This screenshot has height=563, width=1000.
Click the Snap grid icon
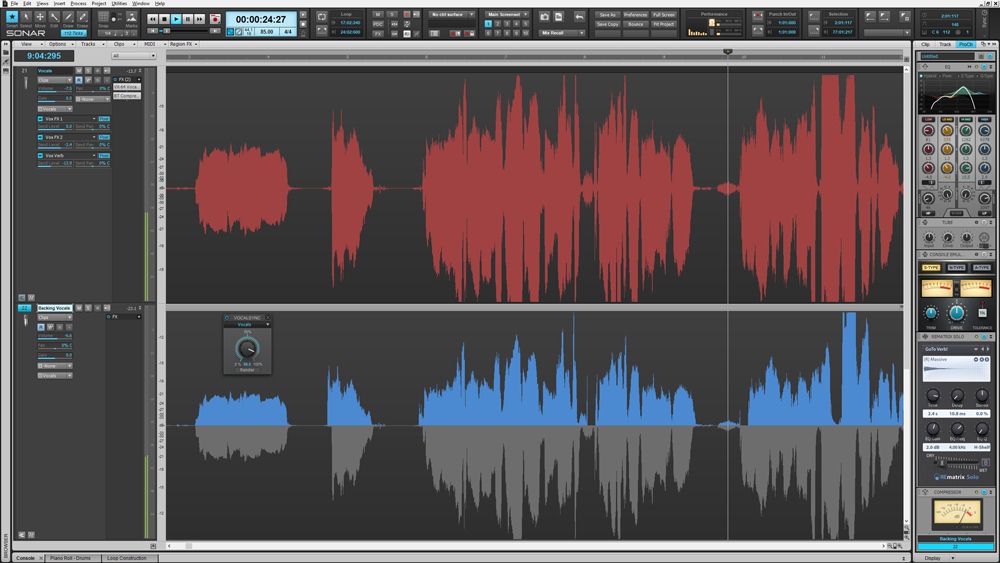pos(103,17)
